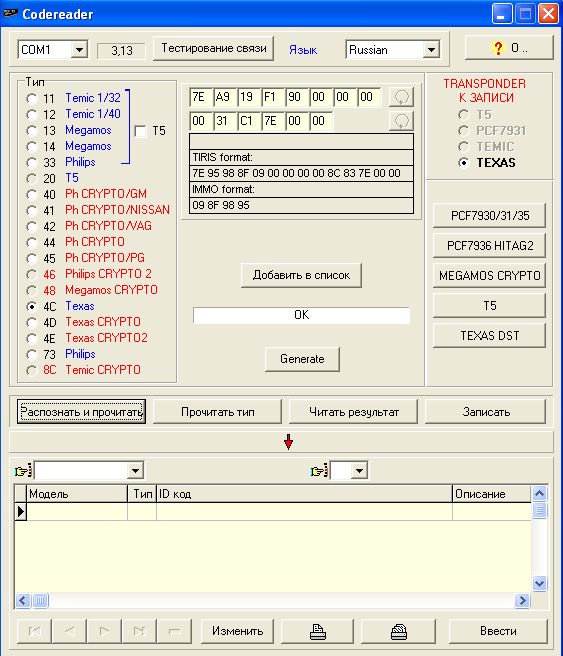
Task: Click the first hex byte field 7E
Action: (x=201, y=97)
